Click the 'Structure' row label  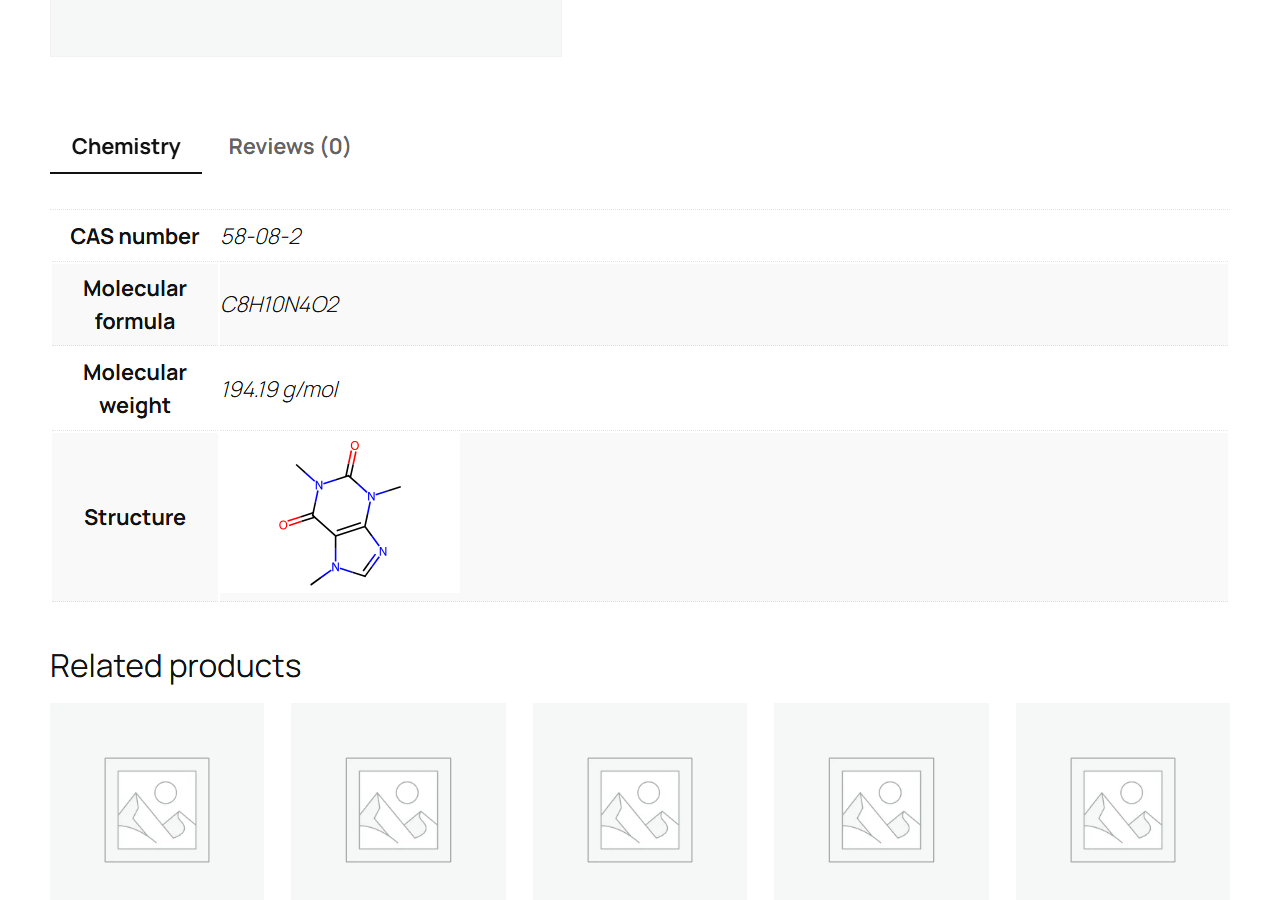(x=135, y=517)
